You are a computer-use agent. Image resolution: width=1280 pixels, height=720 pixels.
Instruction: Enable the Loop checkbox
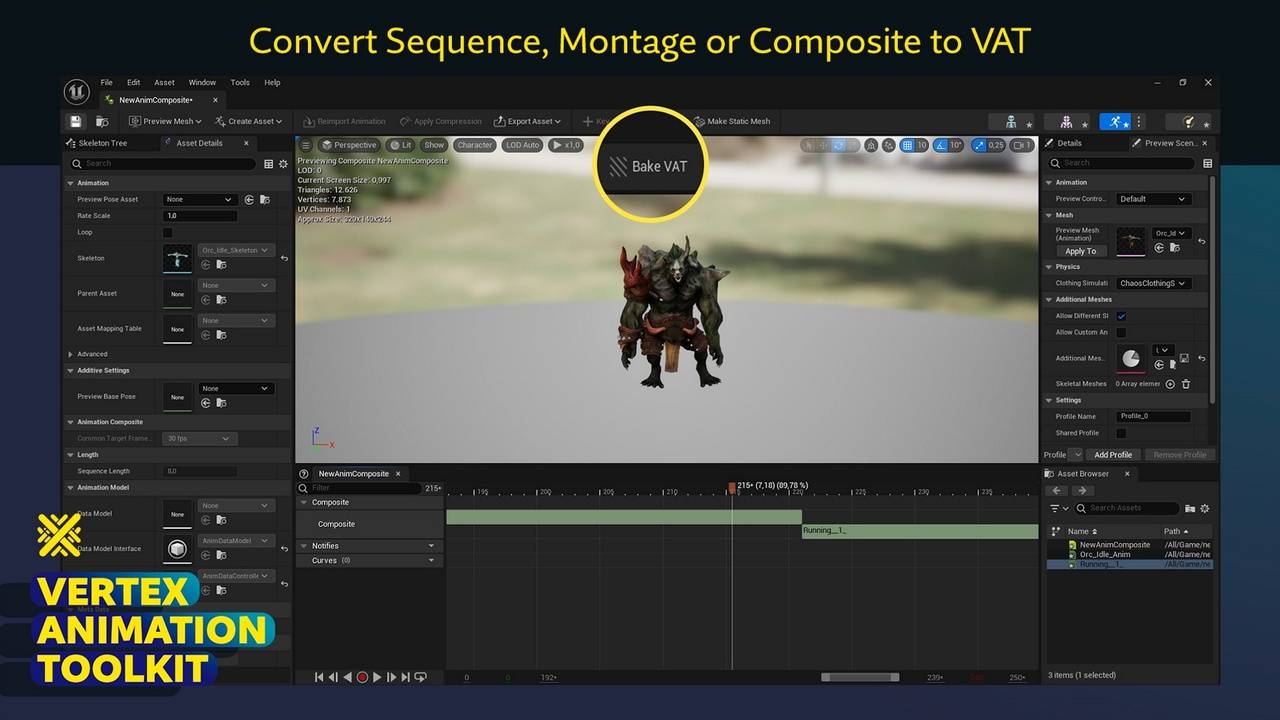(167, 232)
